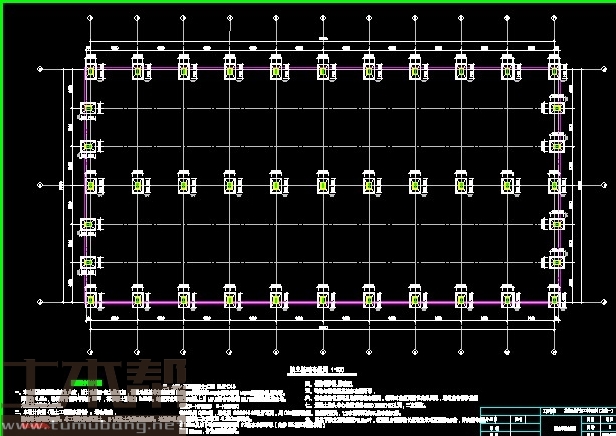Select the bottom-right corner column footing

[x=554, y=298]
